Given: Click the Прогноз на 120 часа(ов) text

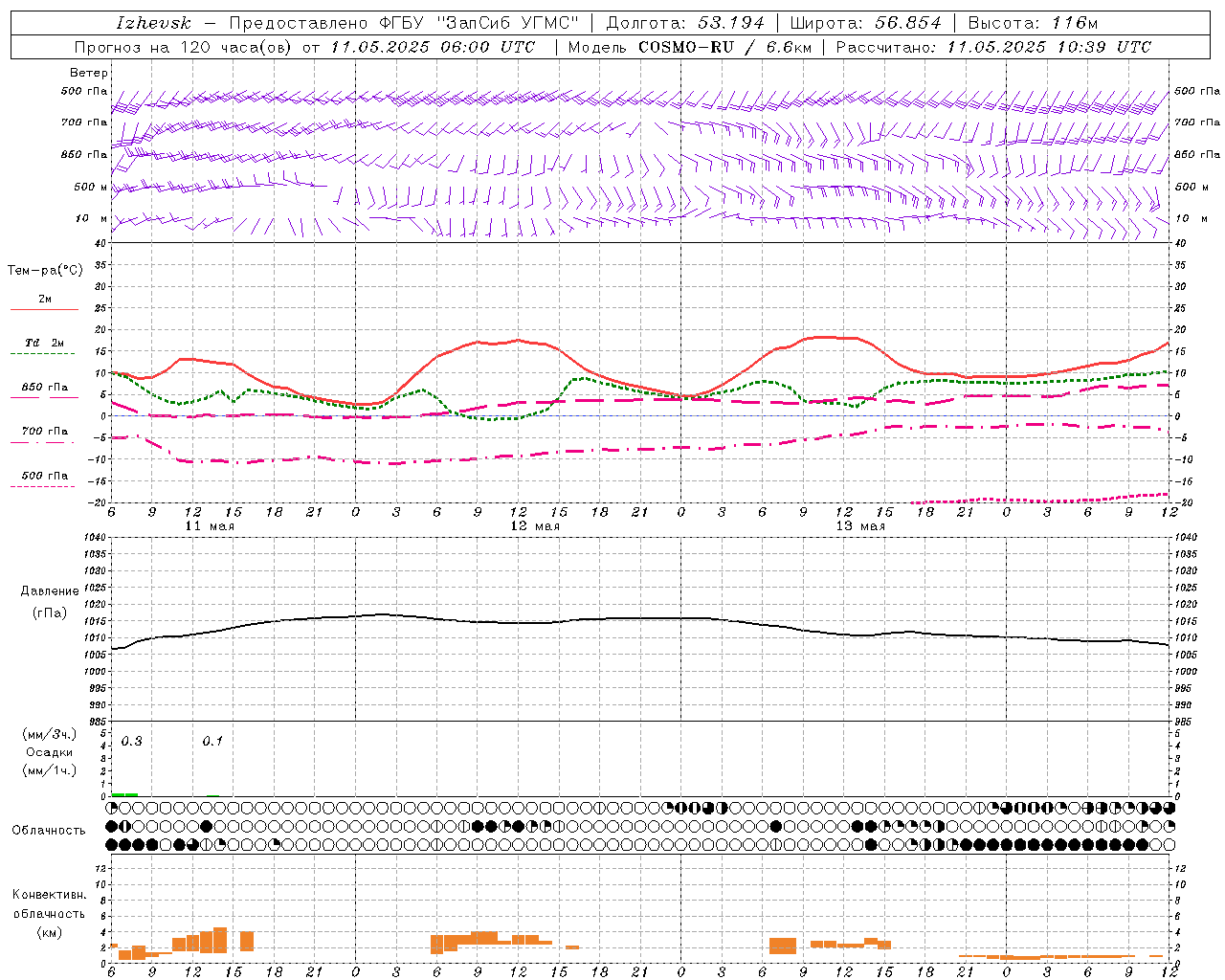Looking at the screenshot, I should (182, 47).
